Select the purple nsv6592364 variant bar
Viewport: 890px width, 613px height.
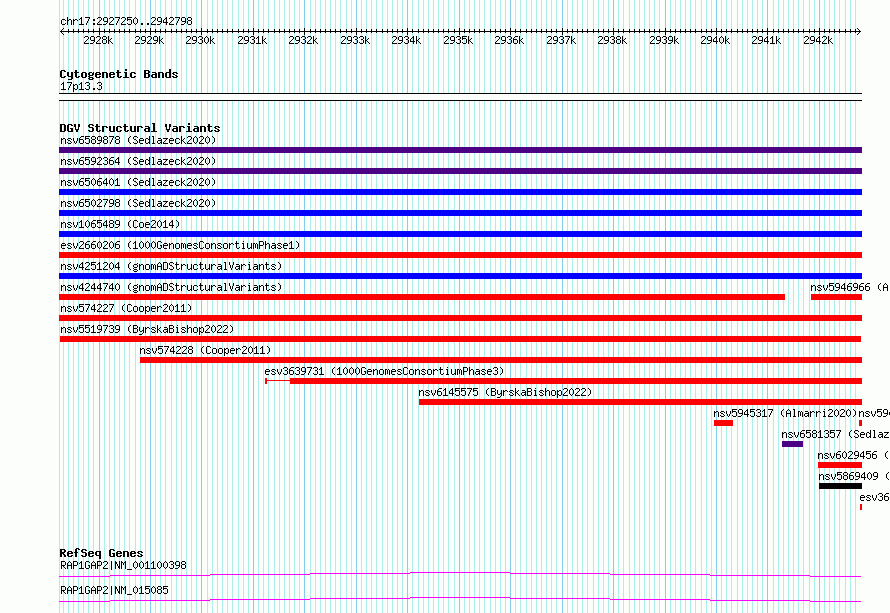coord(460,171)
